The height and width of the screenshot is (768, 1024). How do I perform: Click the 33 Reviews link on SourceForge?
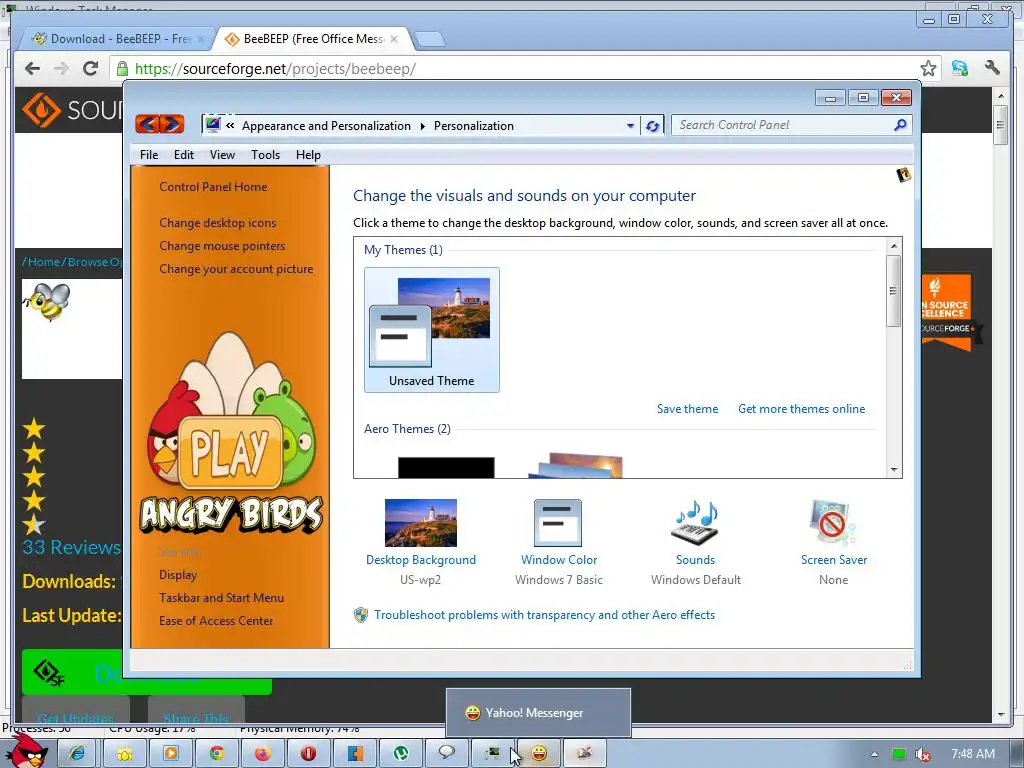[71, 547]
